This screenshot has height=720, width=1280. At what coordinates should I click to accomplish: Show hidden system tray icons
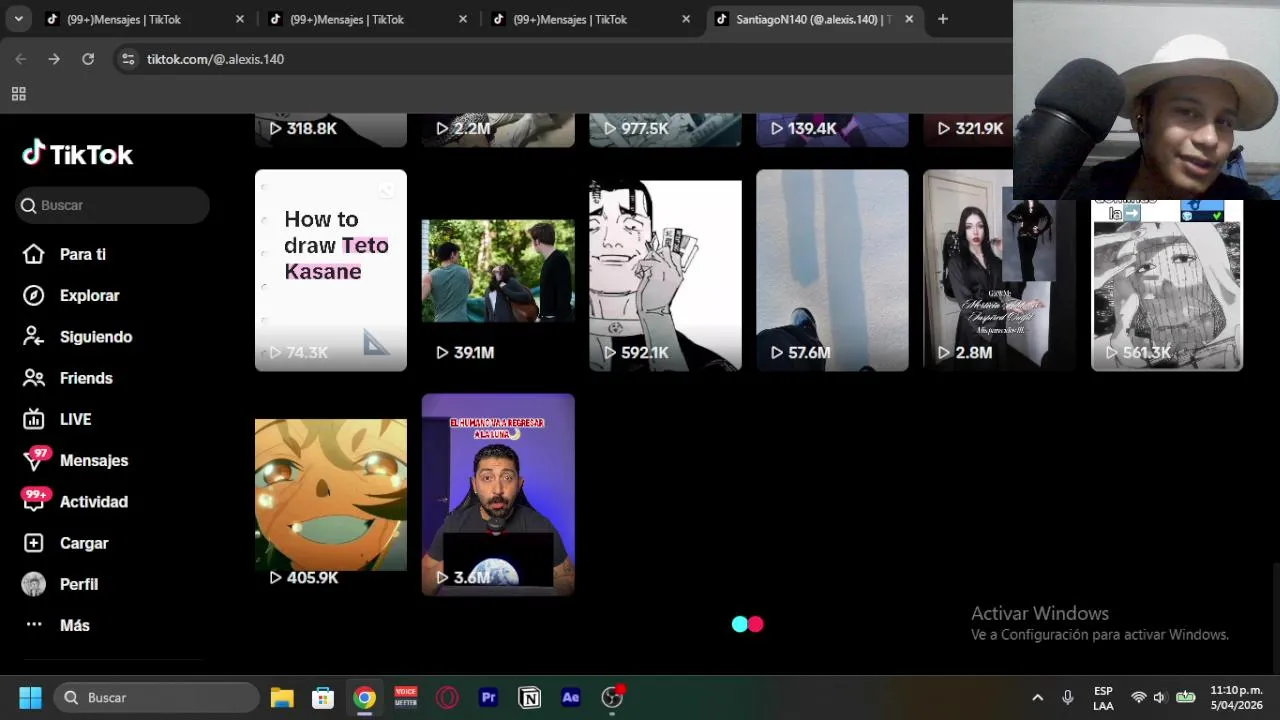1037,697
